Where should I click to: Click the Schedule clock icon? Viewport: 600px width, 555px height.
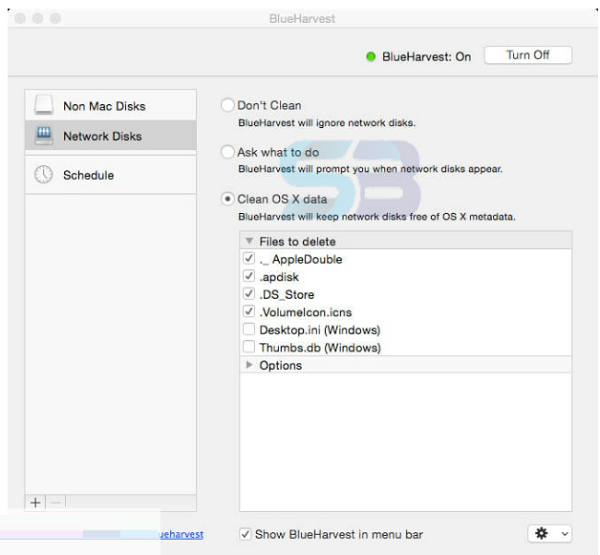pyautogui.click(x=44, y=175)
